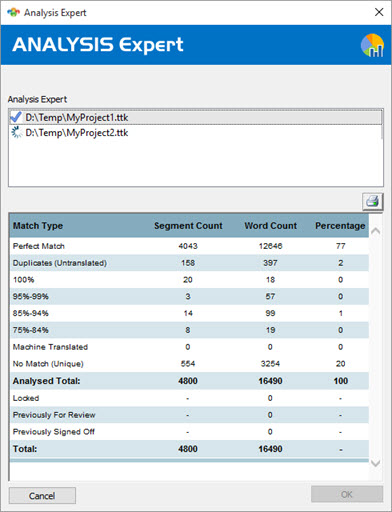This screenshot has height=512, width=392.
Task: Click the Percentage column header
Action: [x=340, y=226]
